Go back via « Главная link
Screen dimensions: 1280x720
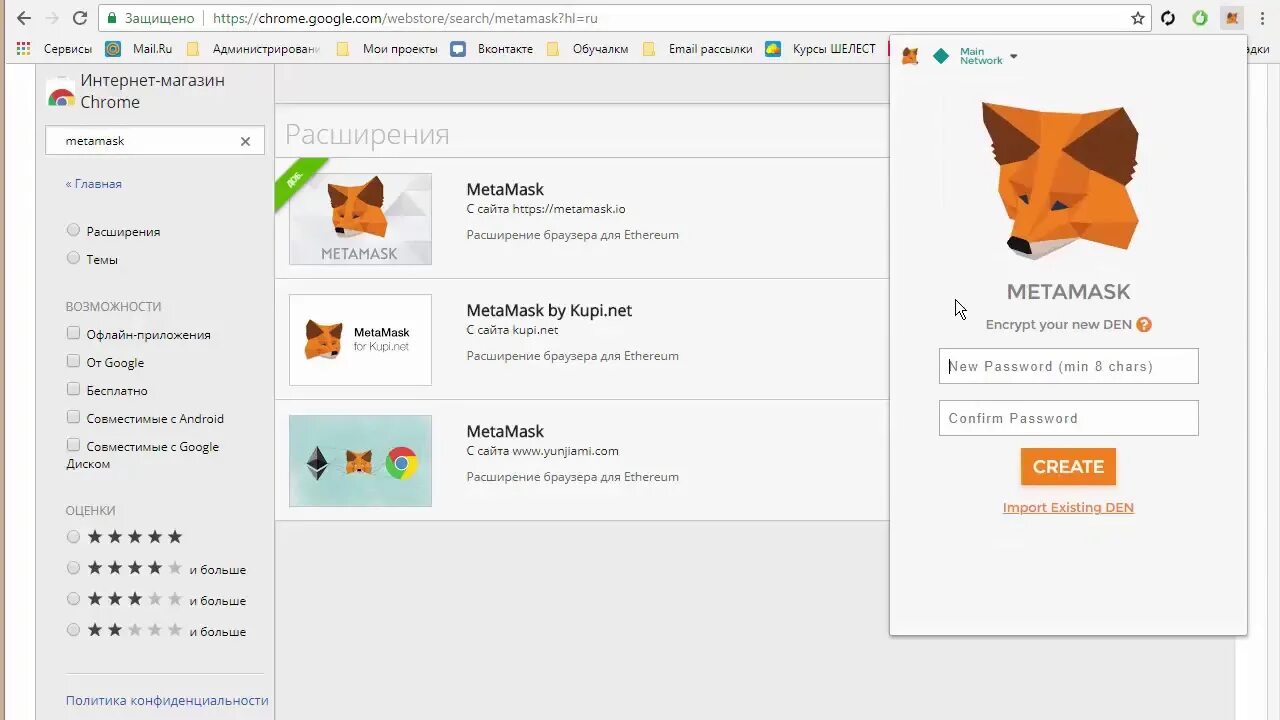tap(94, 184)
